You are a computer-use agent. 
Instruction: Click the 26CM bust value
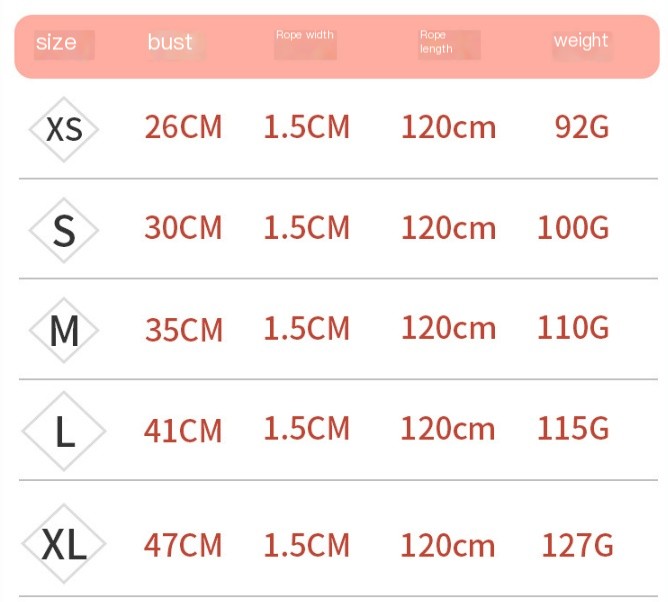point(184,127)
